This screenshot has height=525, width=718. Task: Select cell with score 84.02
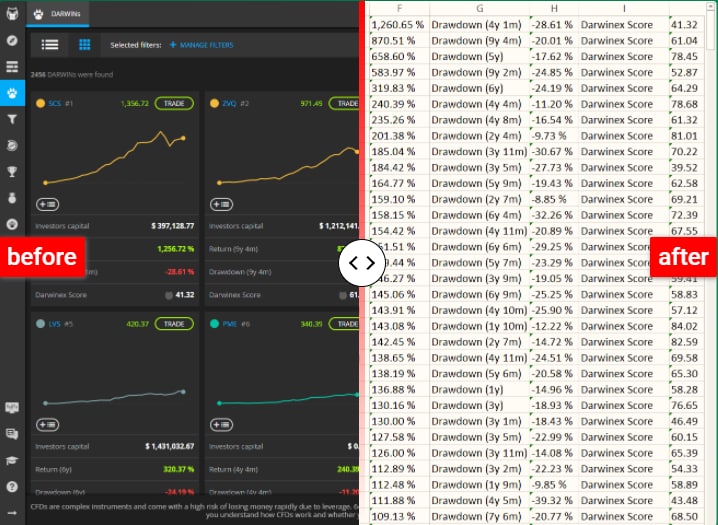[685, 326]
